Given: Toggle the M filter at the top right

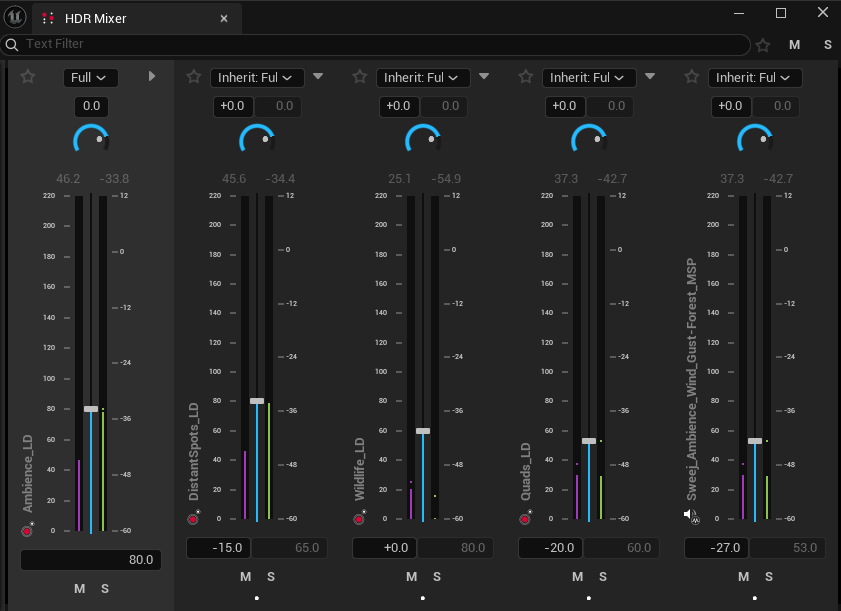Looking at the screenshot, I should [794, 44].
